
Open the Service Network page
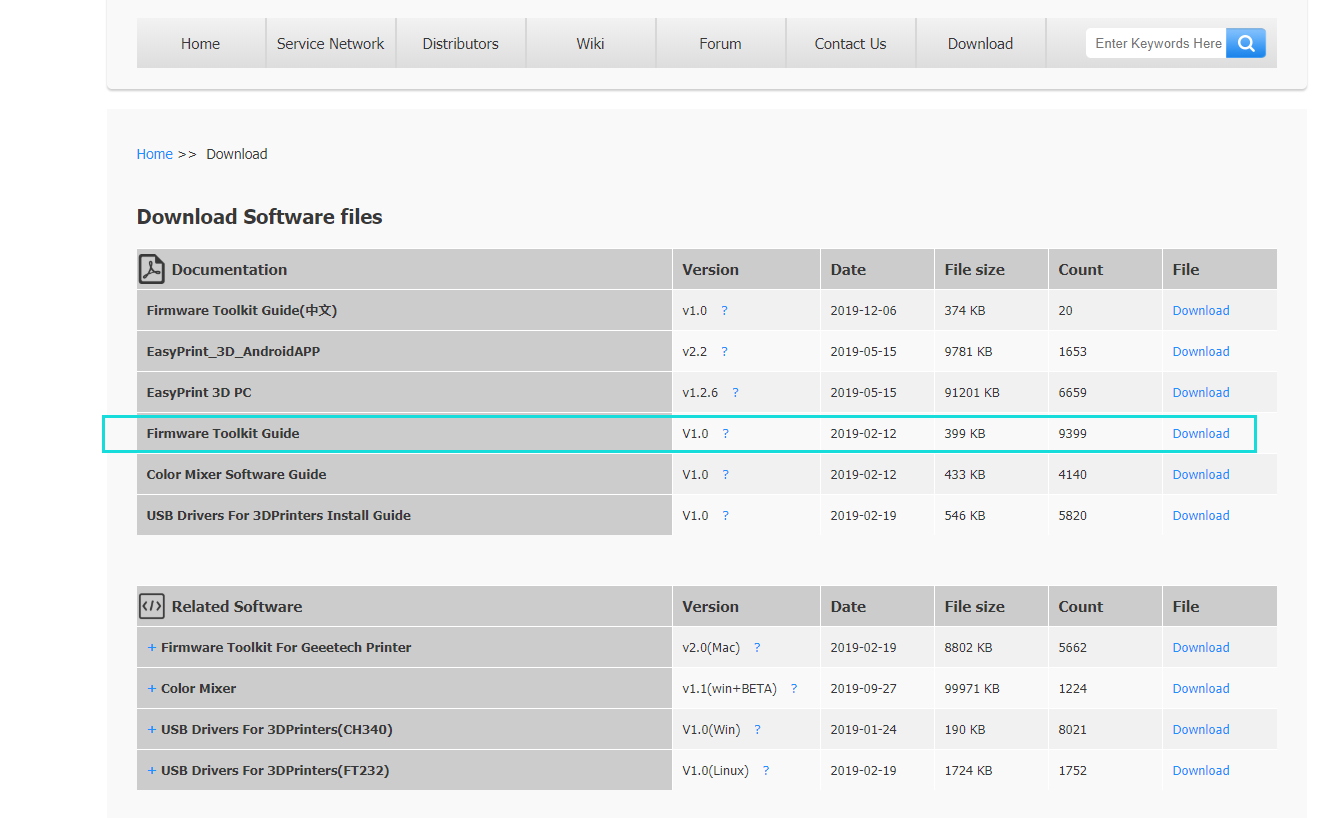[x=330, y=44]
